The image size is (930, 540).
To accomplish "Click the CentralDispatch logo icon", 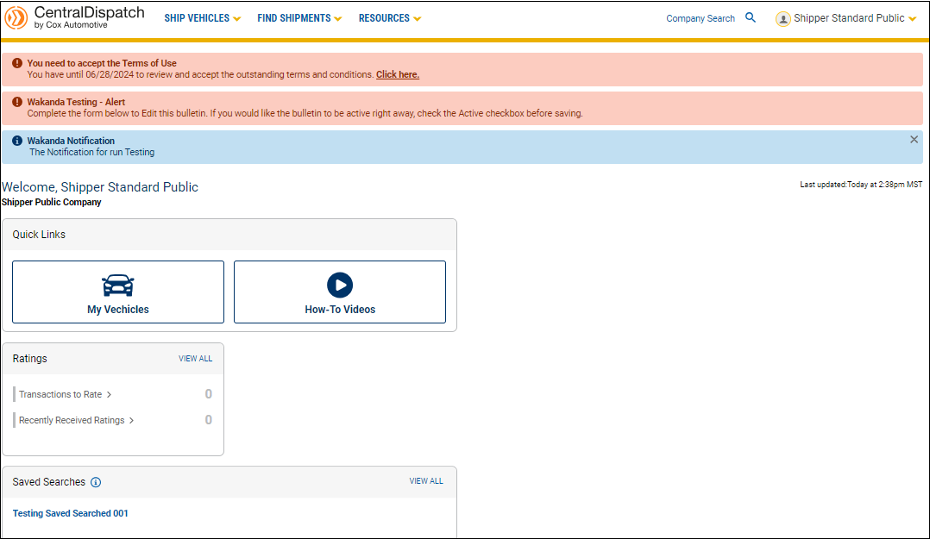I will click(16, 18).
